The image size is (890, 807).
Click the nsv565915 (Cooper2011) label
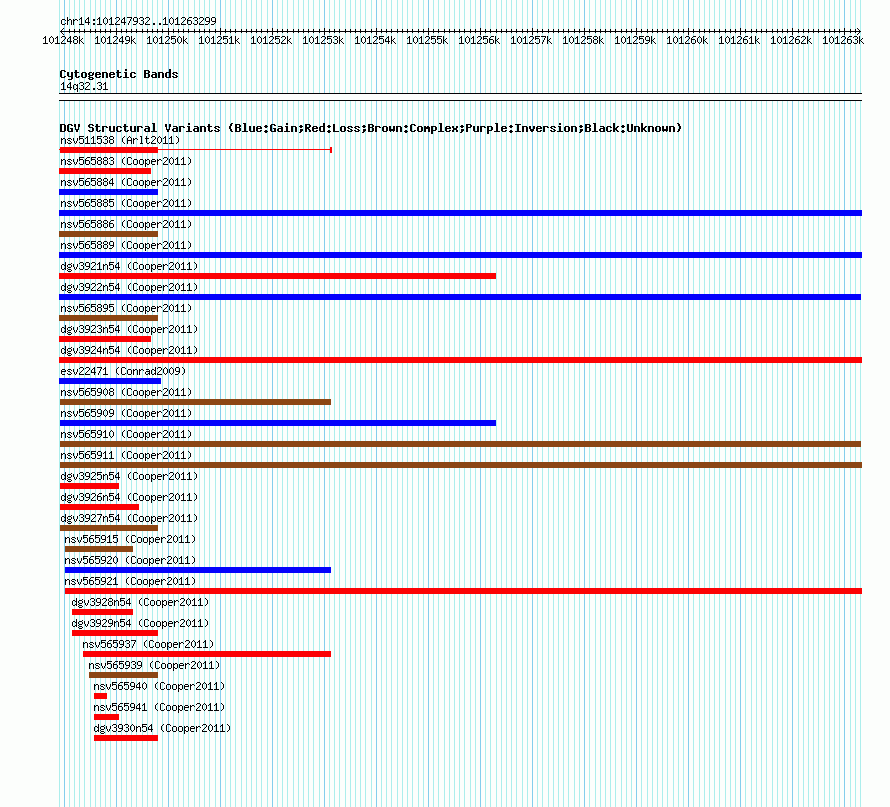tap(130, 539)
